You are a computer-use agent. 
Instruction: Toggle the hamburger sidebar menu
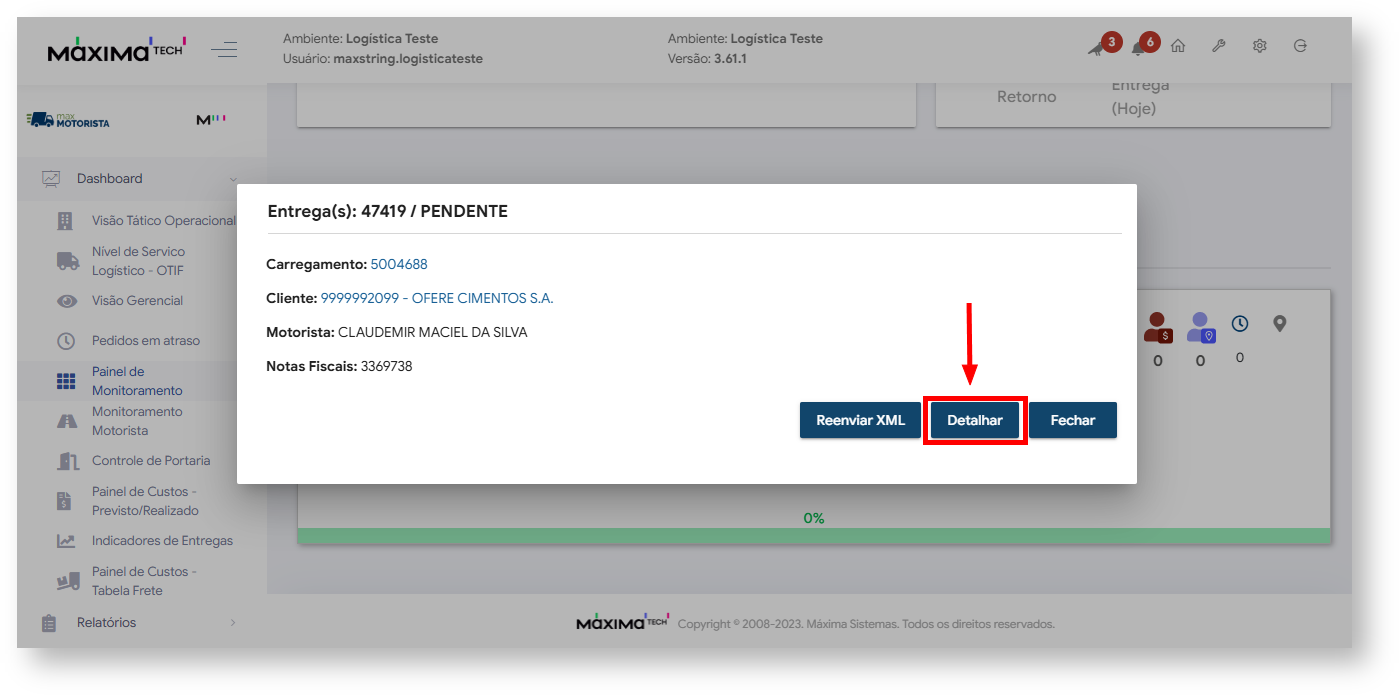(x=225, y=49)
